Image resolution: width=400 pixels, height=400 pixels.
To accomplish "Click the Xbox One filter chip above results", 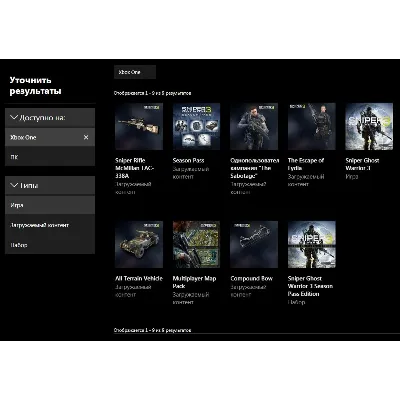I will click(x=135, y=72).
